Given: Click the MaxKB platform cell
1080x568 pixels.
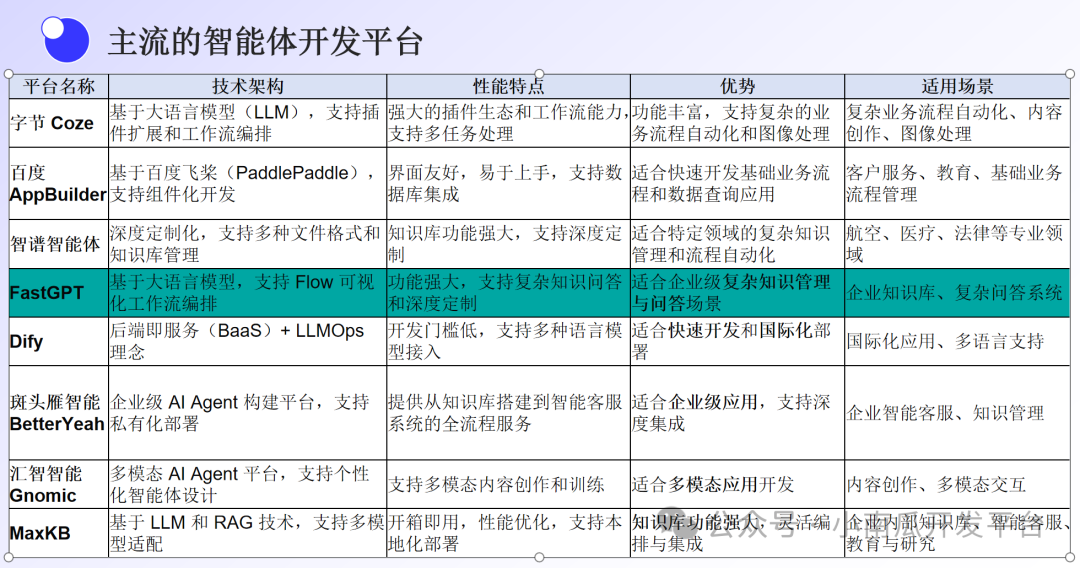Looking at the screenshot, I should pyautogui.click(x=59, y=533).
